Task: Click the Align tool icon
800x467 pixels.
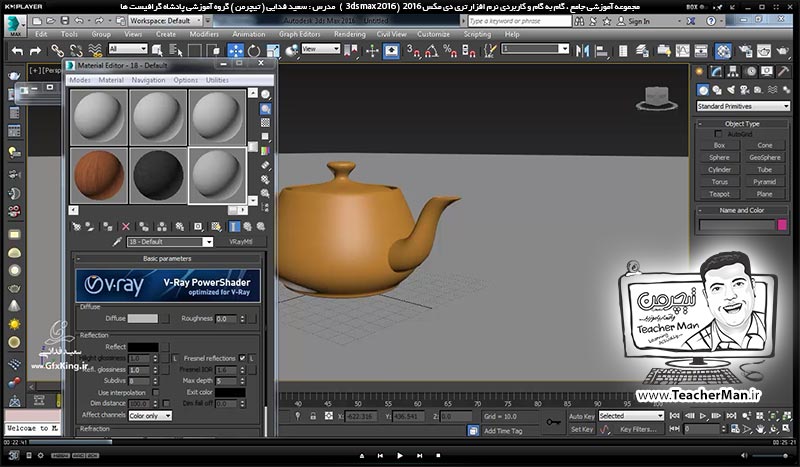Action: point(602,51)
